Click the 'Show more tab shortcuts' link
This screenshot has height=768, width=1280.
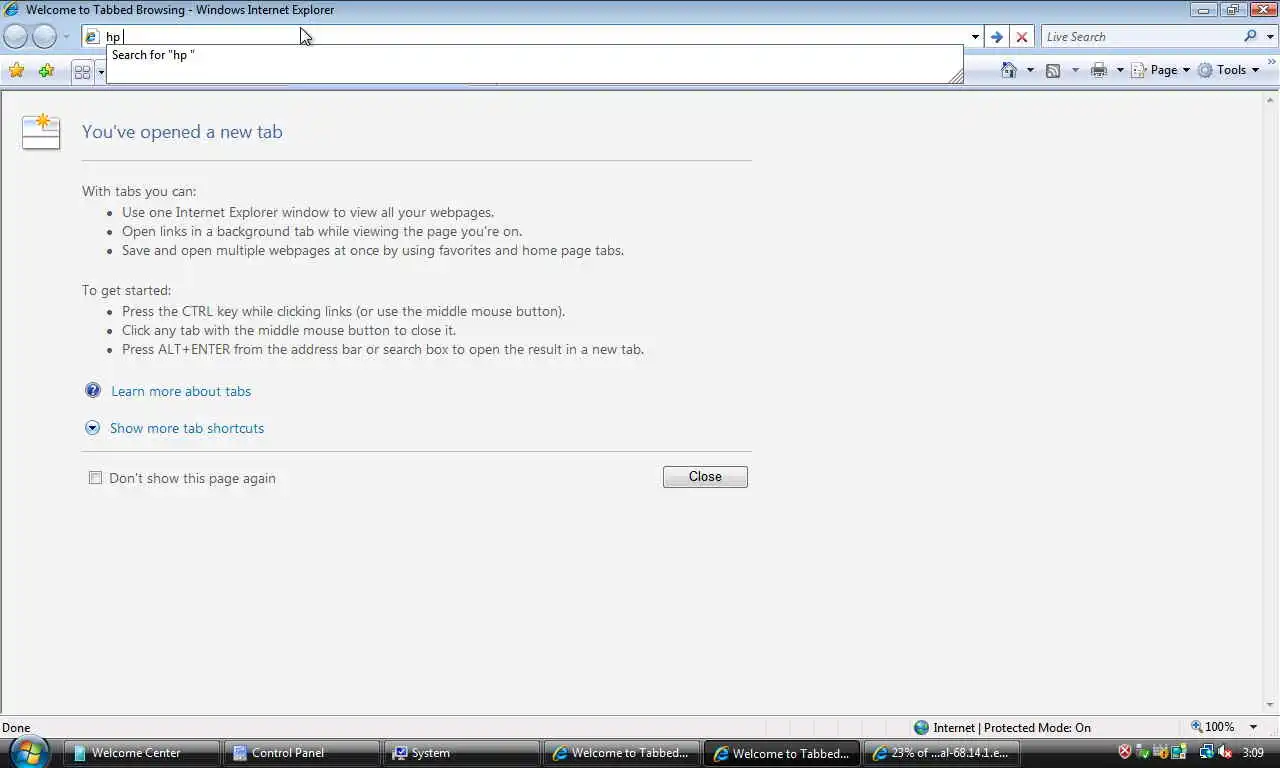click(187, 428)
